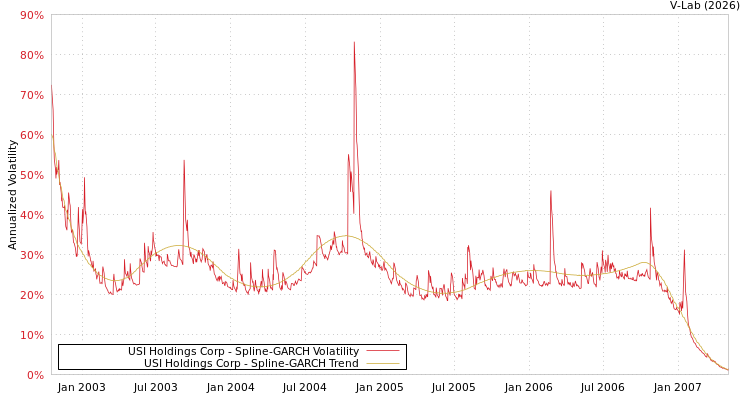Click the Jul 2005 x-axis label

(453, 387)
